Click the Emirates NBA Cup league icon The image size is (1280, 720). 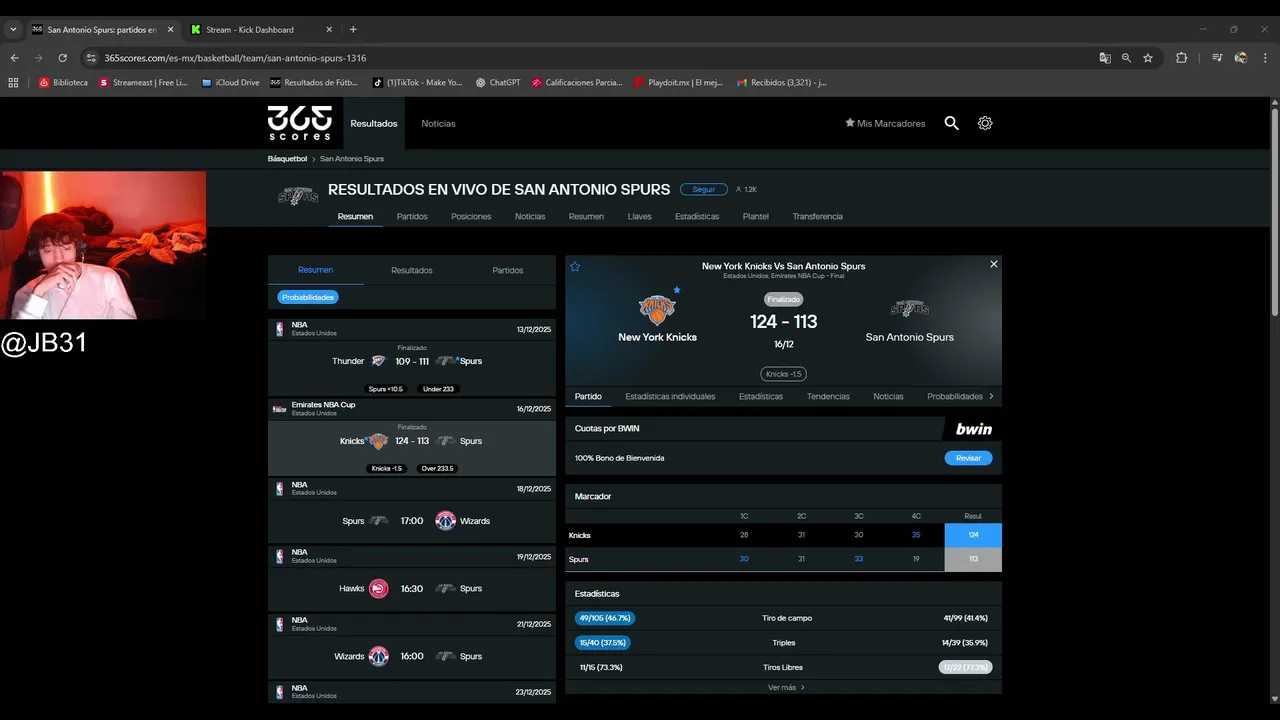coord(279,409)
